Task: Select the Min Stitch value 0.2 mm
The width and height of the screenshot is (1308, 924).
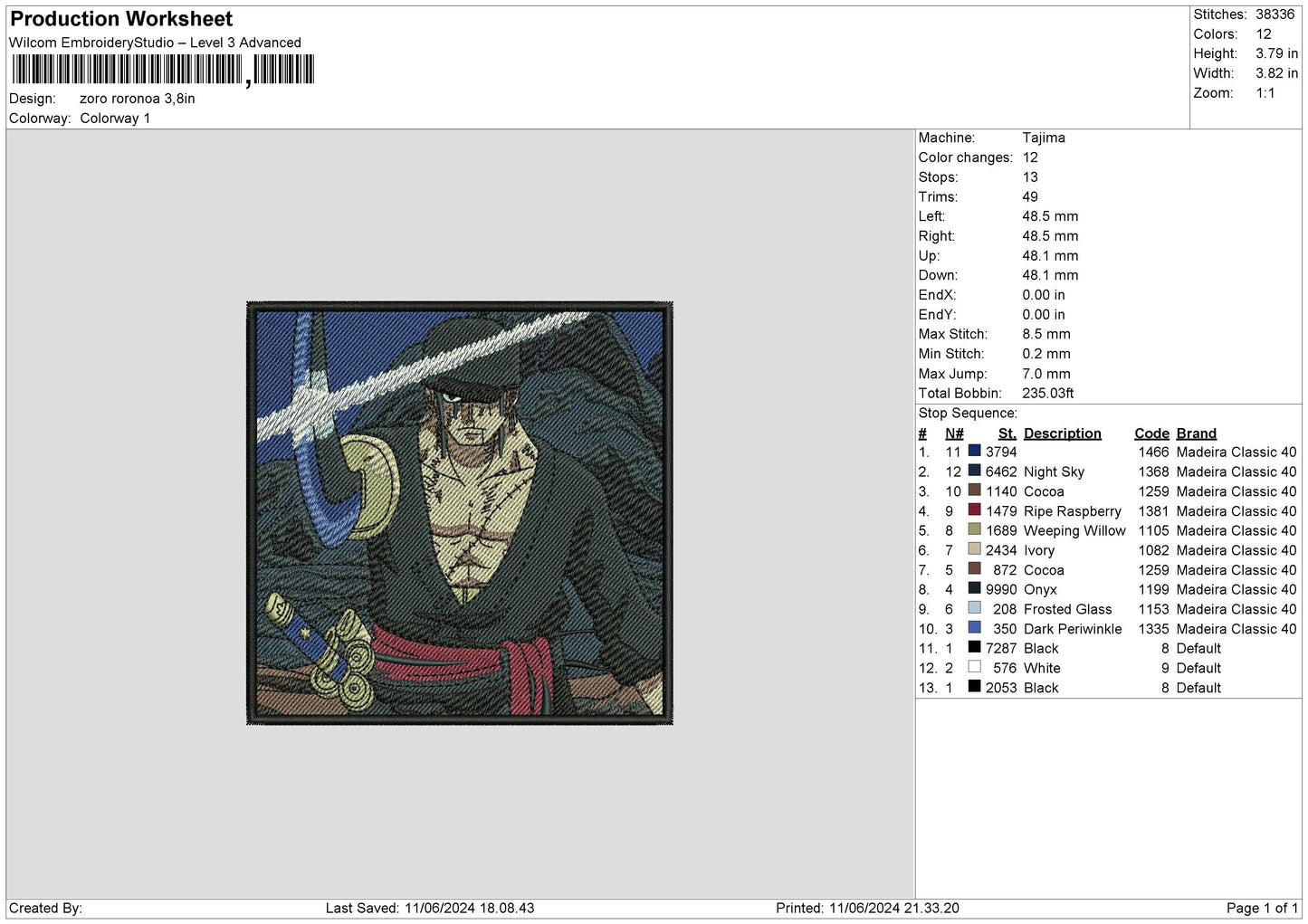Action: (x=1046, y=354)
